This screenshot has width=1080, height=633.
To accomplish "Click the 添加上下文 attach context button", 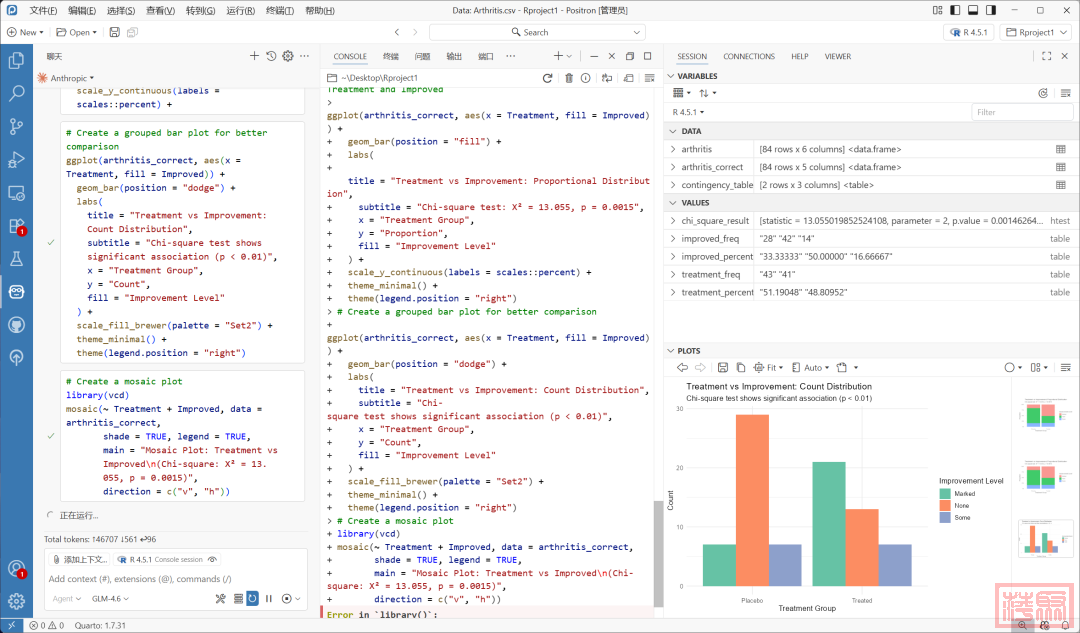I will click(80, 559).
